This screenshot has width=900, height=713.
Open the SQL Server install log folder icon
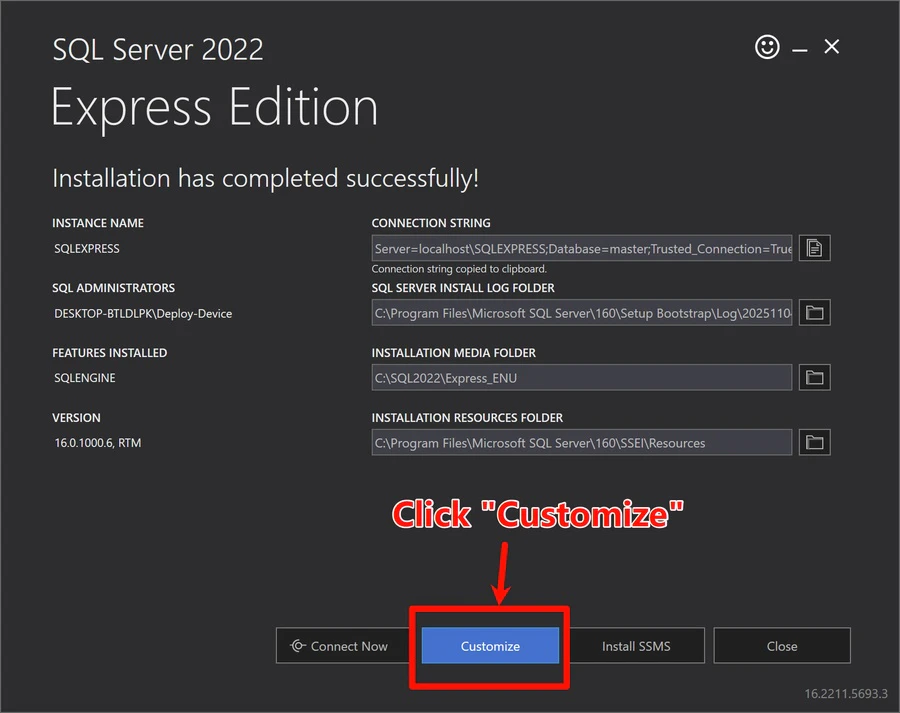click(x=814, y=313)
